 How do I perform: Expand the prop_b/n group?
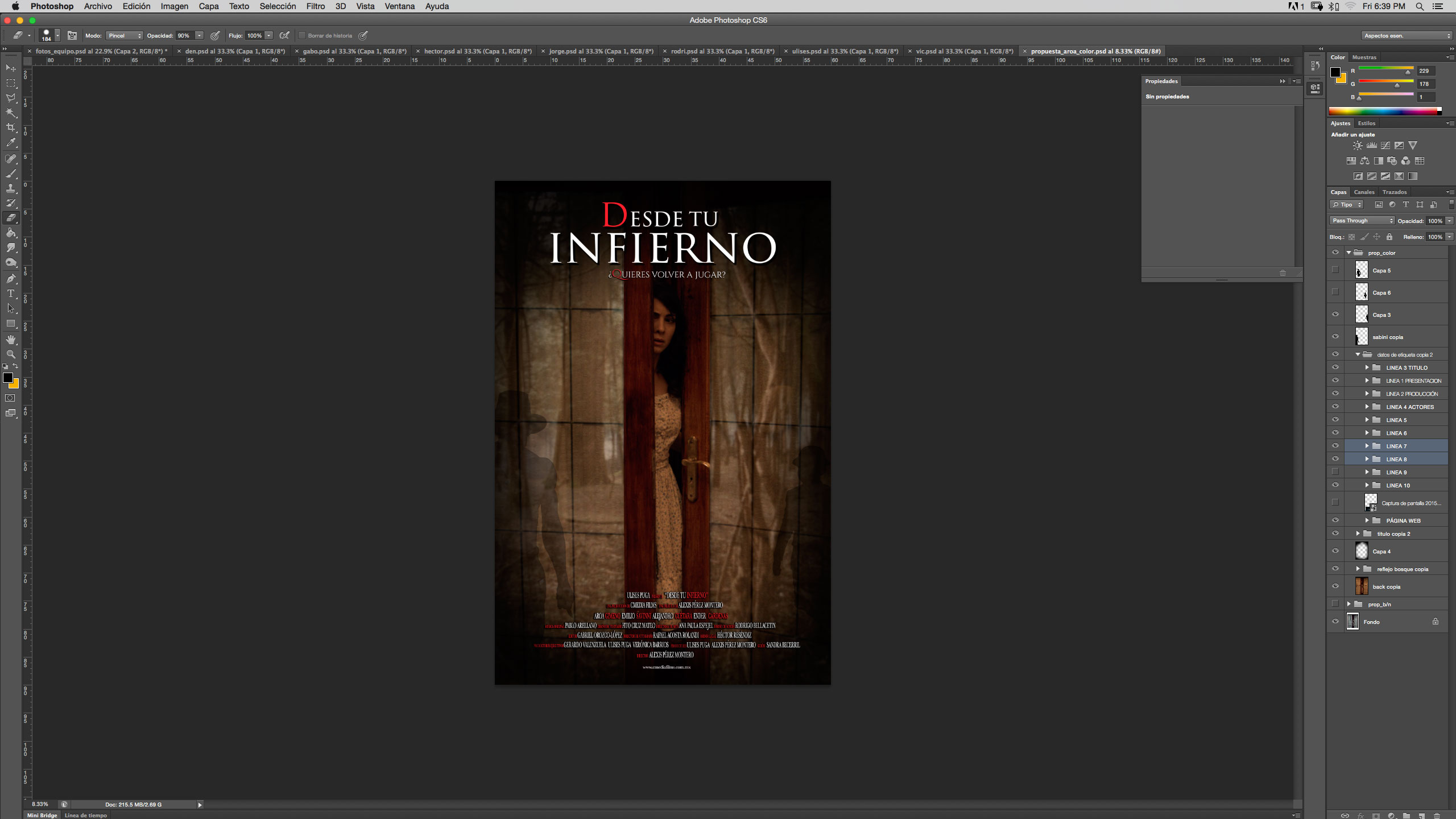point(1349,605)
